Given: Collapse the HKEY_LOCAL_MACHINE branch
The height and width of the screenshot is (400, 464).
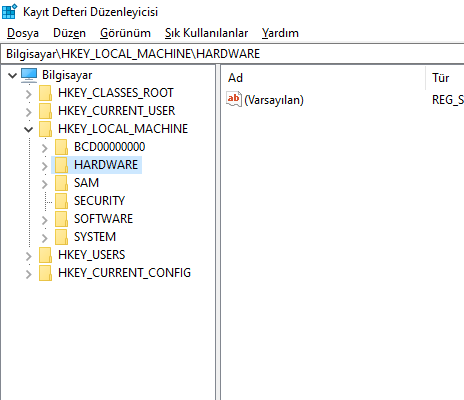Looking at the screenshot, I should tap(29, 129).
